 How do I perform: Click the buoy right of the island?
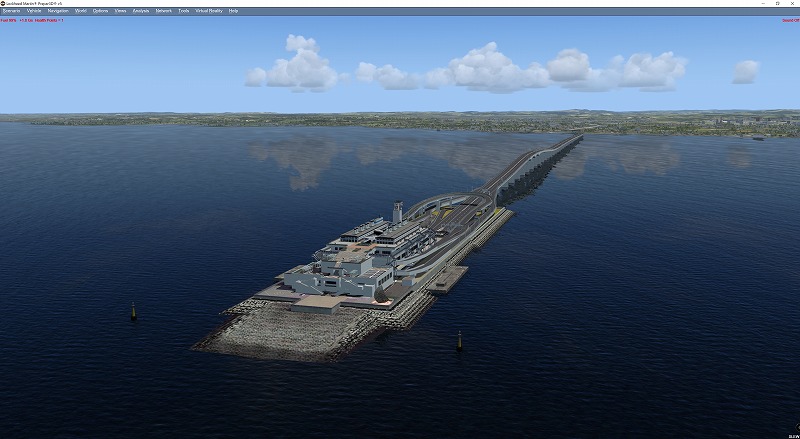[x=459, y=340]
